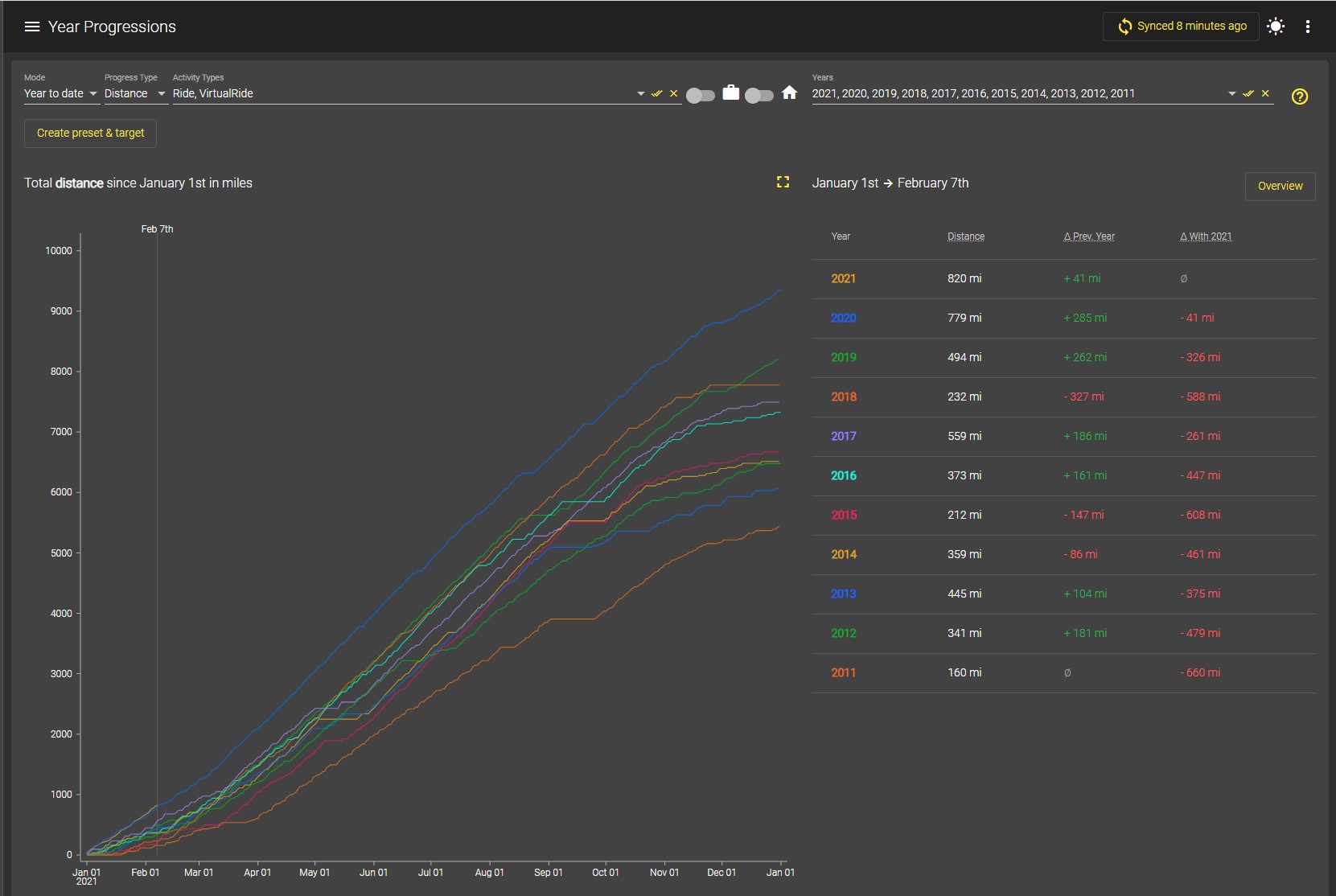Image resolution: width=1336 pixels, height=896 pixels.
Task: Select the 2020 year row label
Action: 843,318
